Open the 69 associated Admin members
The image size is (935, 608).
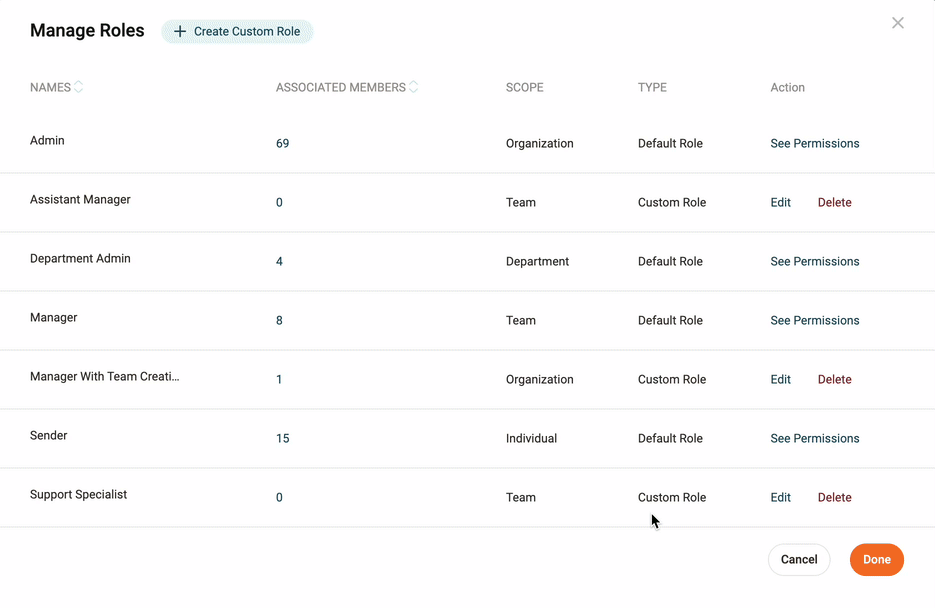point(282,144)
